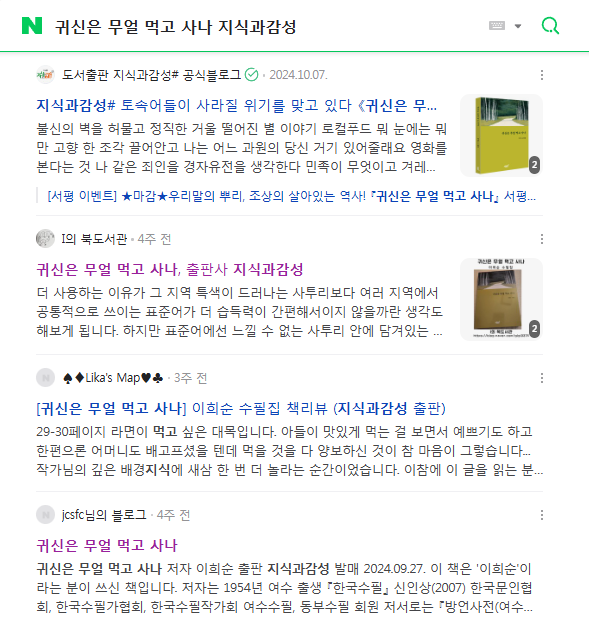Click the 도서출판 지식과감성 blog profile avatar

pos(45,75)
